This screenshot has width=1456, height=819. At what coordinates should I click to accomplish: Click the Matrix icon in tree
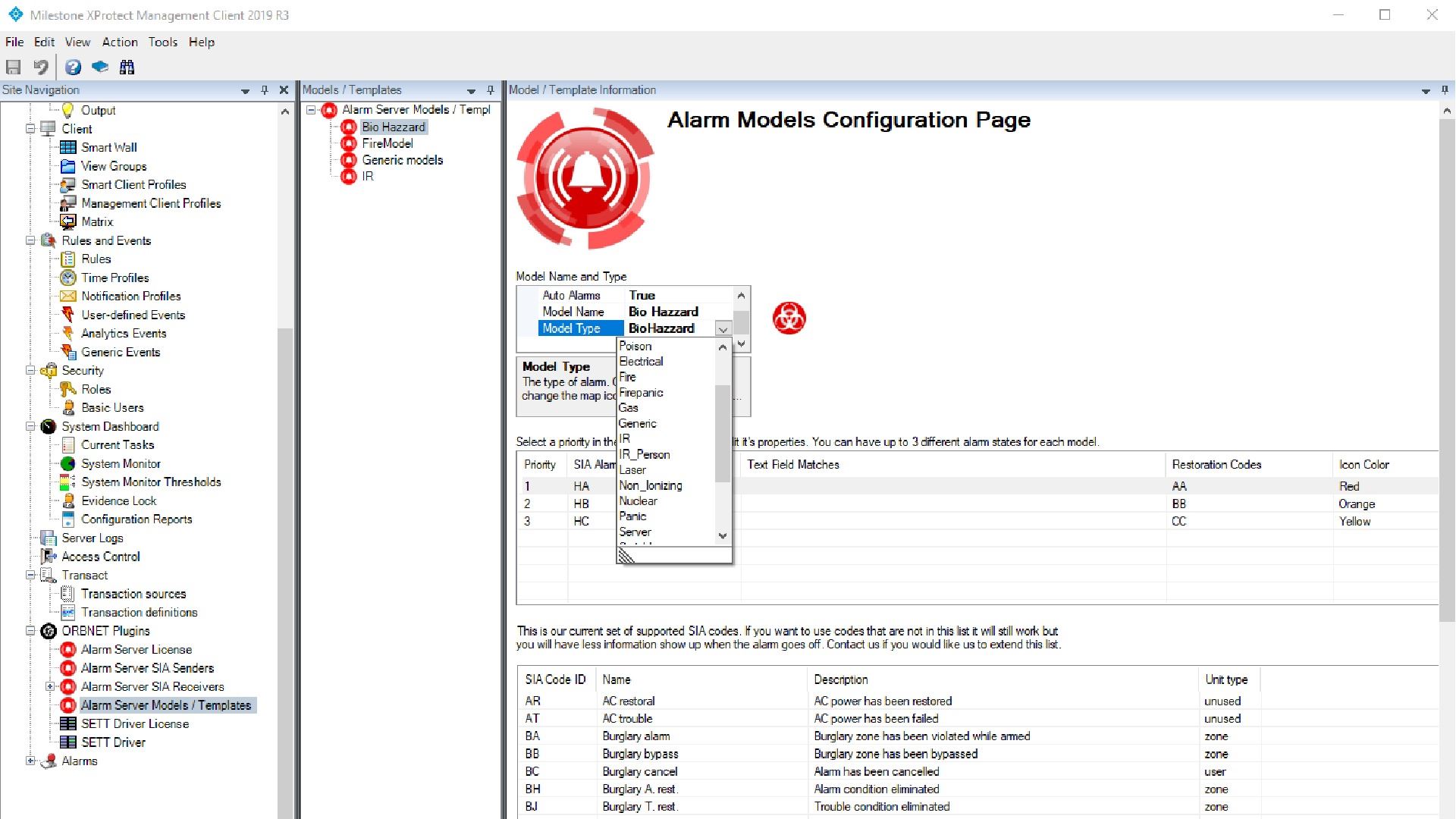68,221
